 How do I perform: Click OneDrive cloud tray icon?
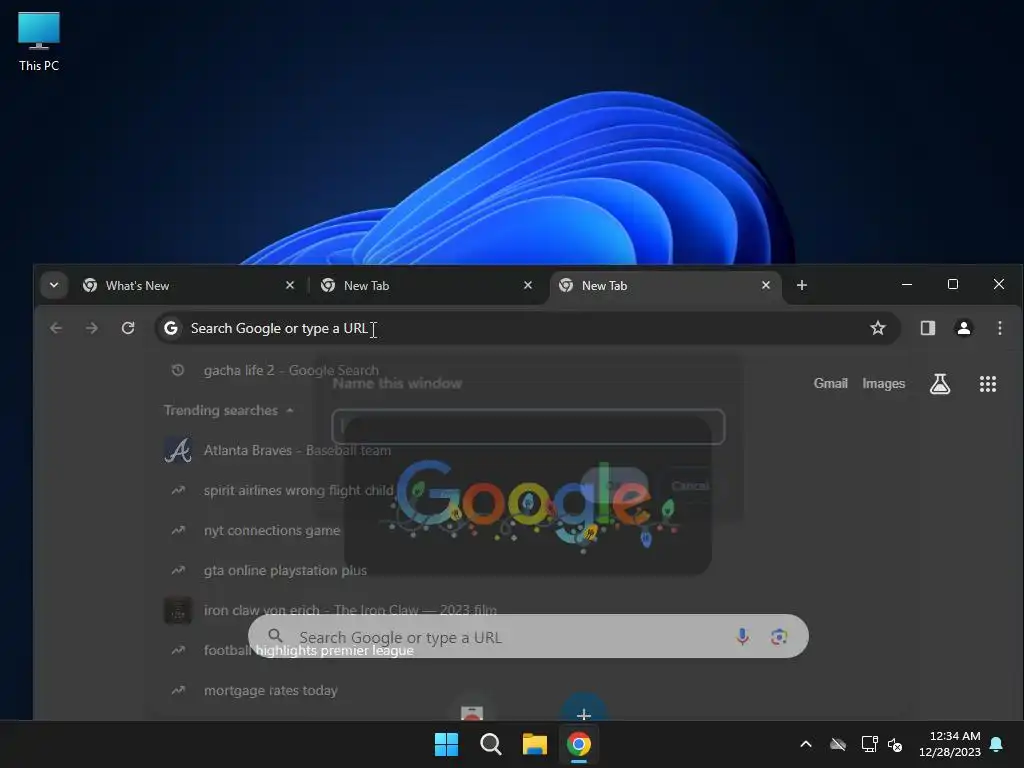[x=838, y=744]
